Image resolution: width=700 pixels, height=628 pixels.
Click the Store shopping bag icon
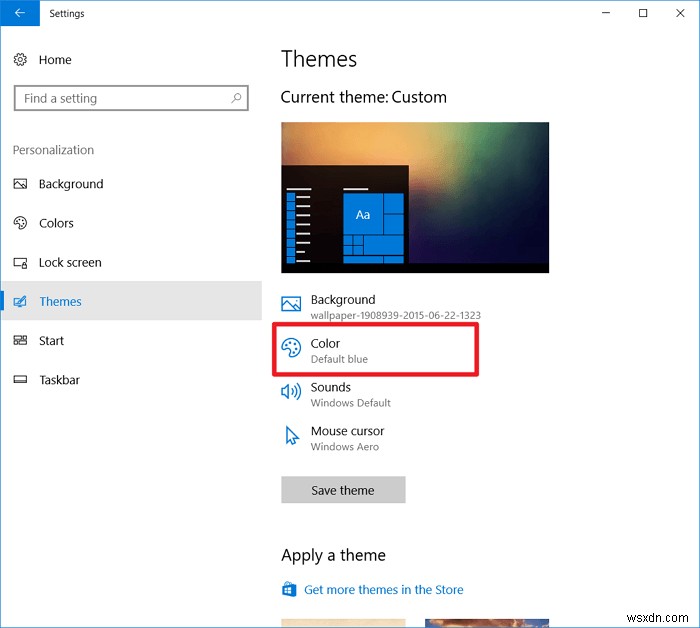(289, 589)
